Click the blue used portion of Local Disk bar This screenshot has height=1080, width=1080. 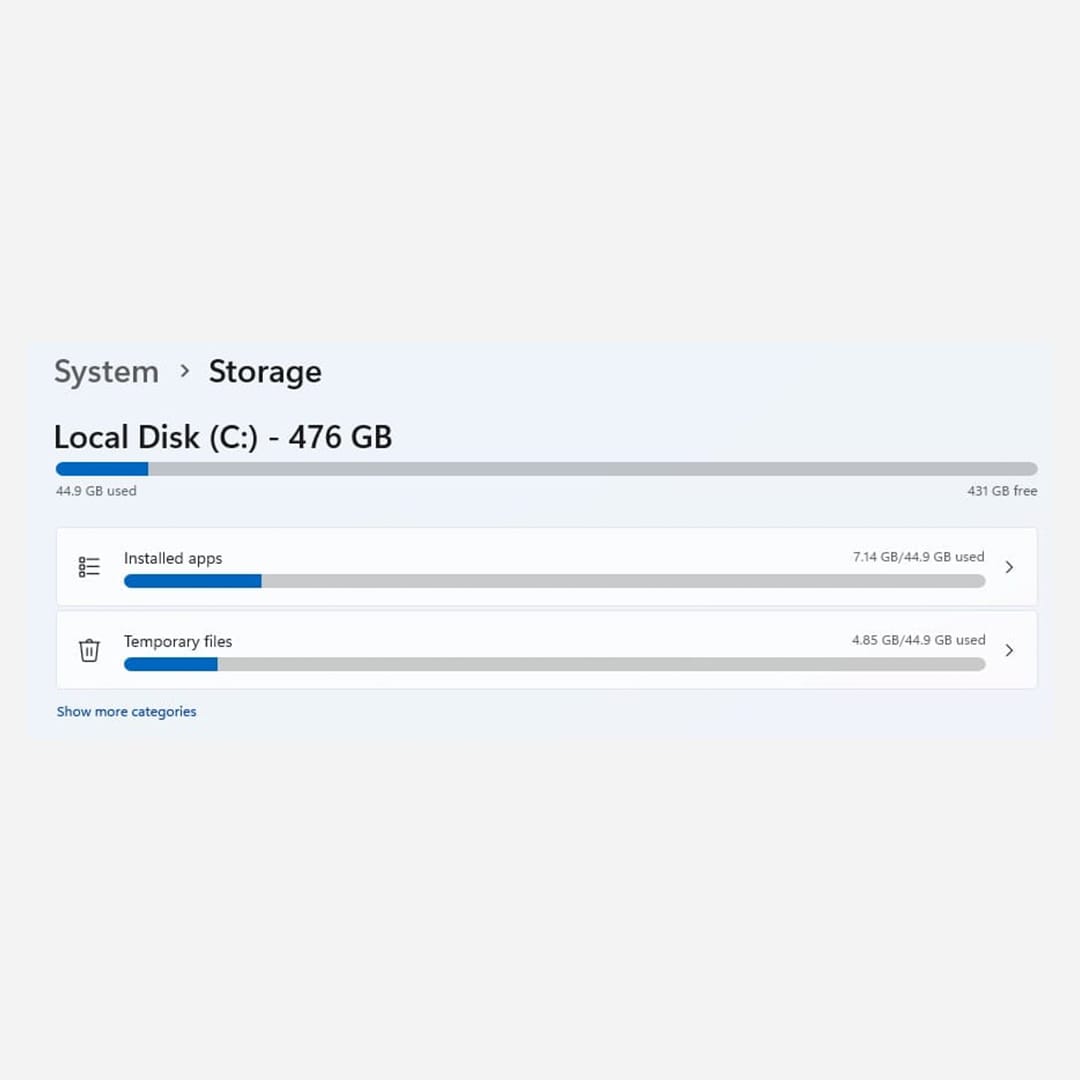coord(102,469)
